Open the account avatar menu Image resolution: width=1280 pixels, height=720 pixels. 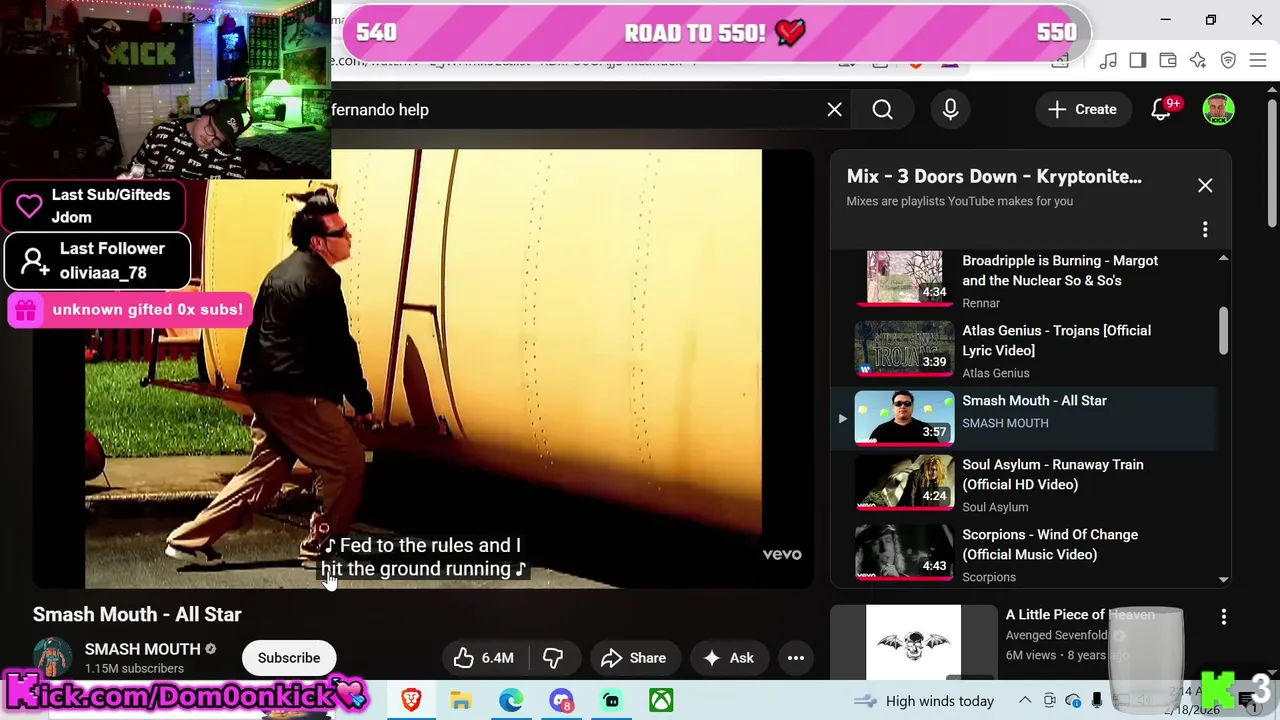[x=1218, y=110]
